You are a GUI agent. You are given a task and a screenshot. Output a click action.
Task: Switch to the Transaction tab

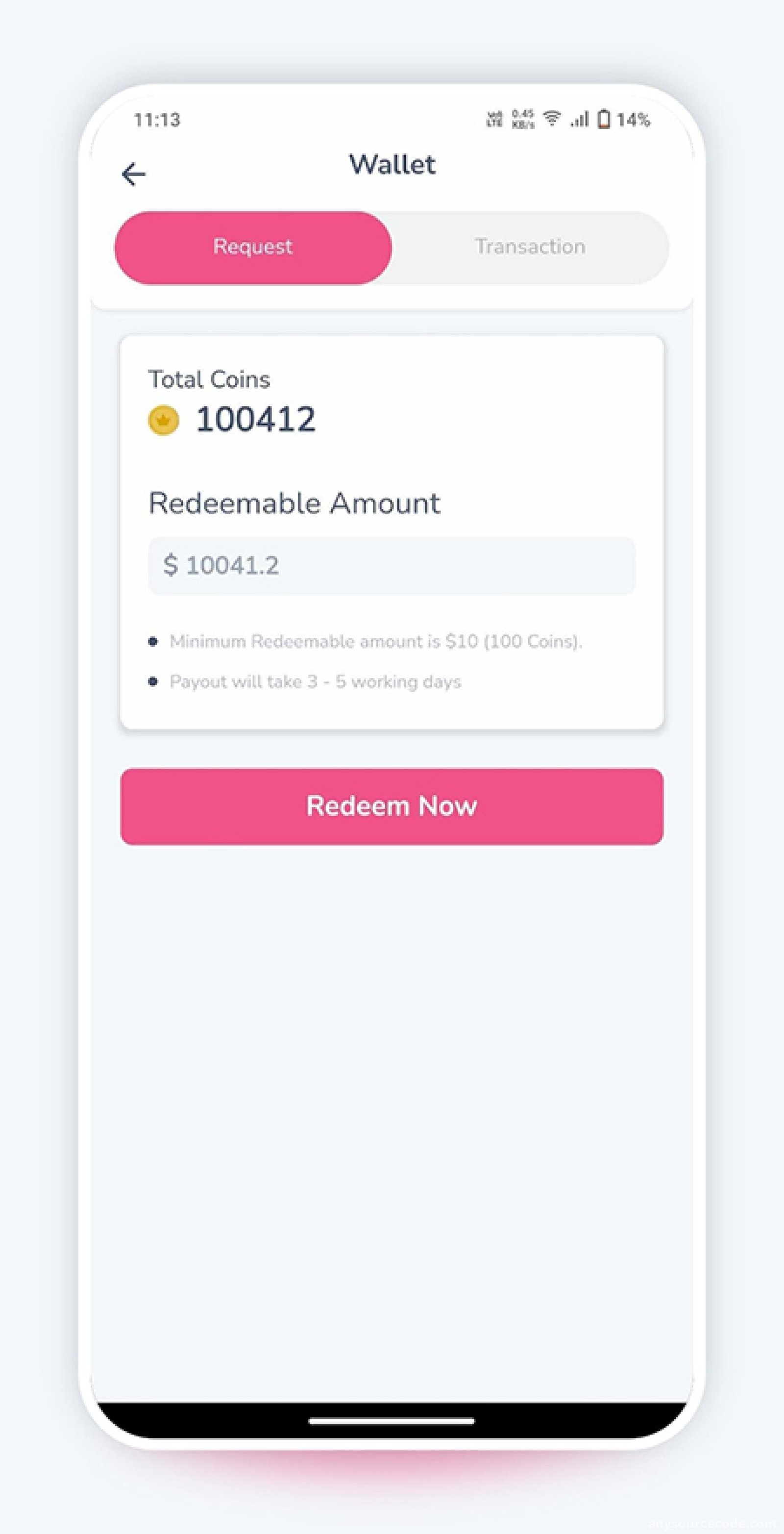[x=530, y=247]
